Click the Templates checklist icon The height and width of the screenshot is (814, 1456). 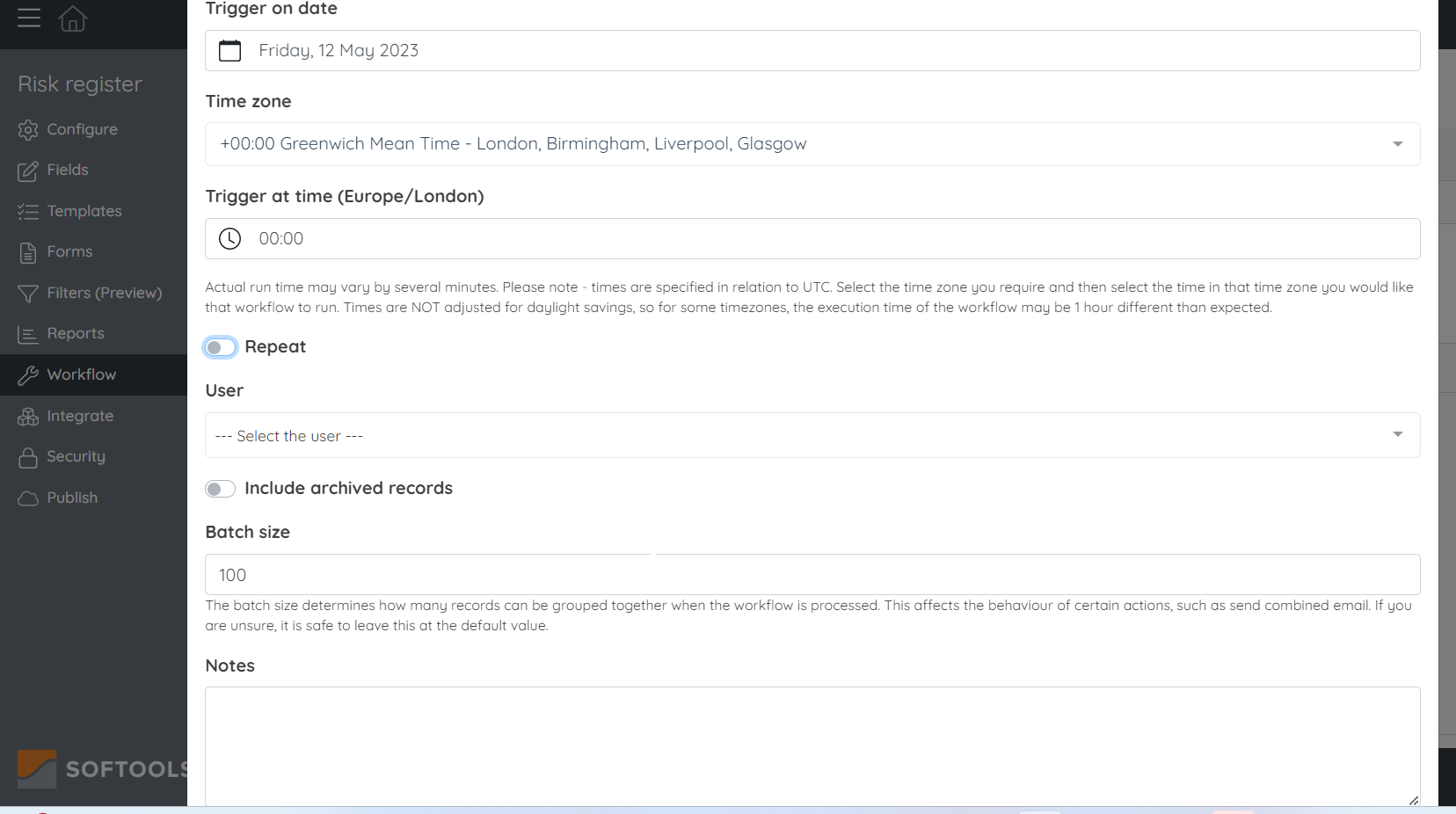[28, 212]
